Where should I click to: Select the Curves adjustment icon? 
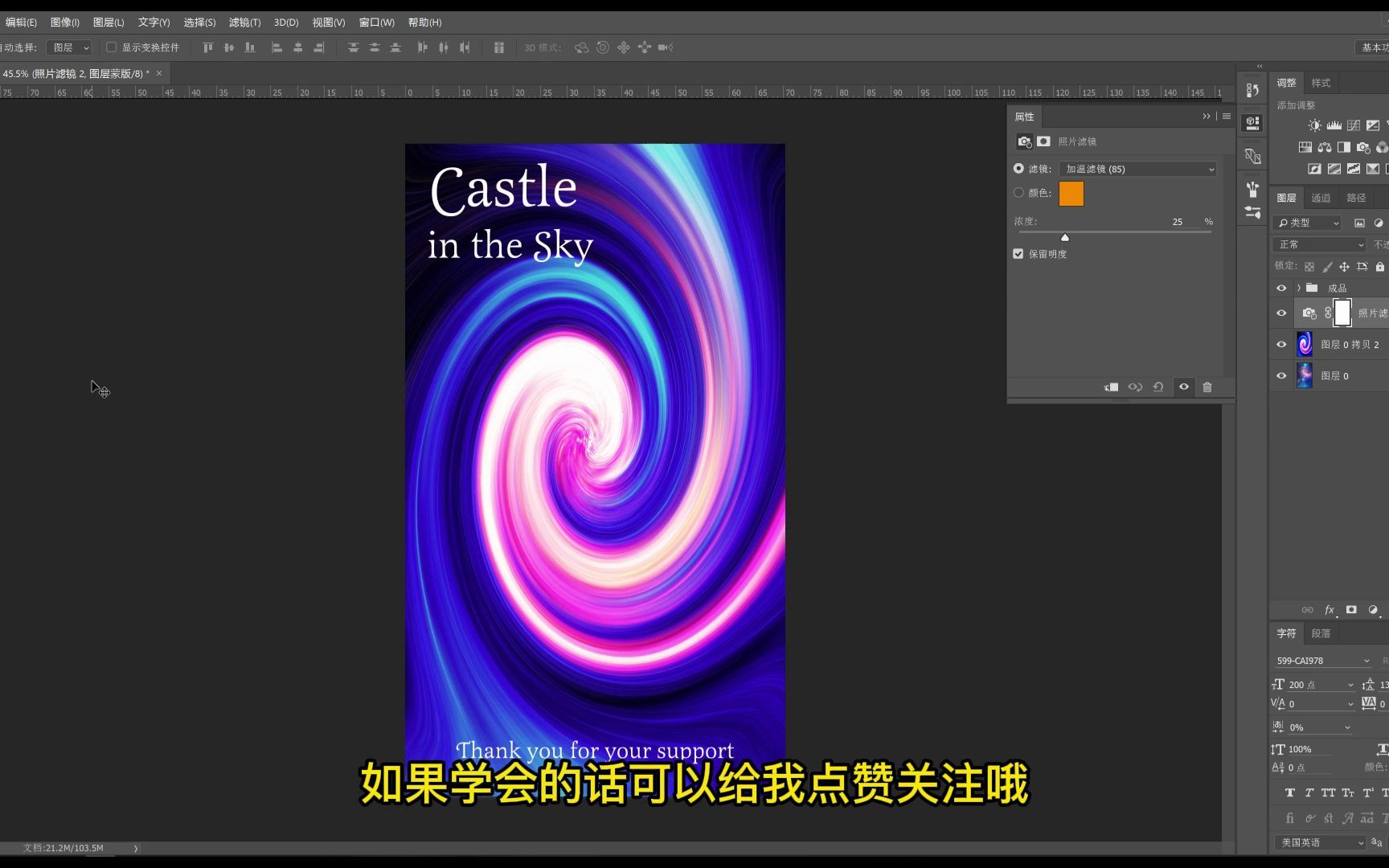(x=1354, y=125)
